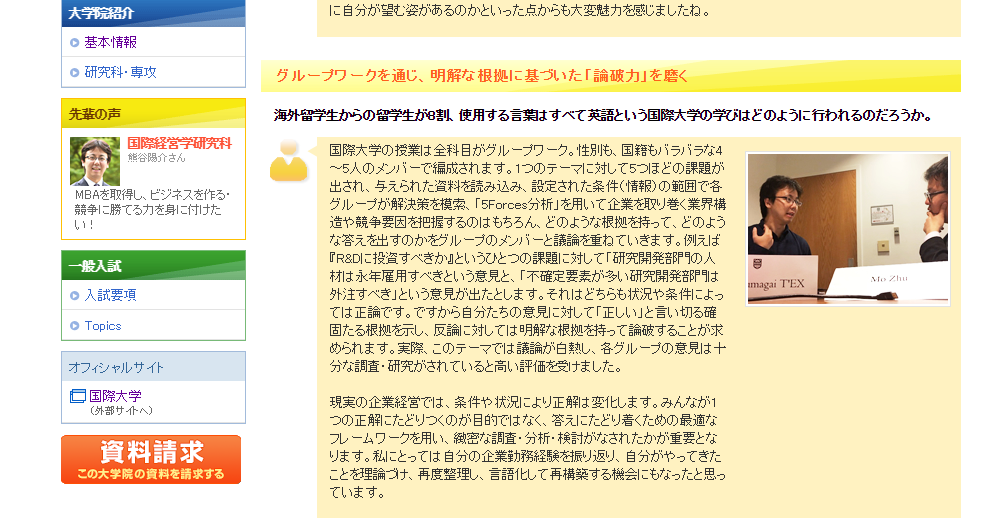The height and width of the screenshot is (518, 990).
Task: Click paragraph starting 現実の企業経営では
Action: pos(528,447)
